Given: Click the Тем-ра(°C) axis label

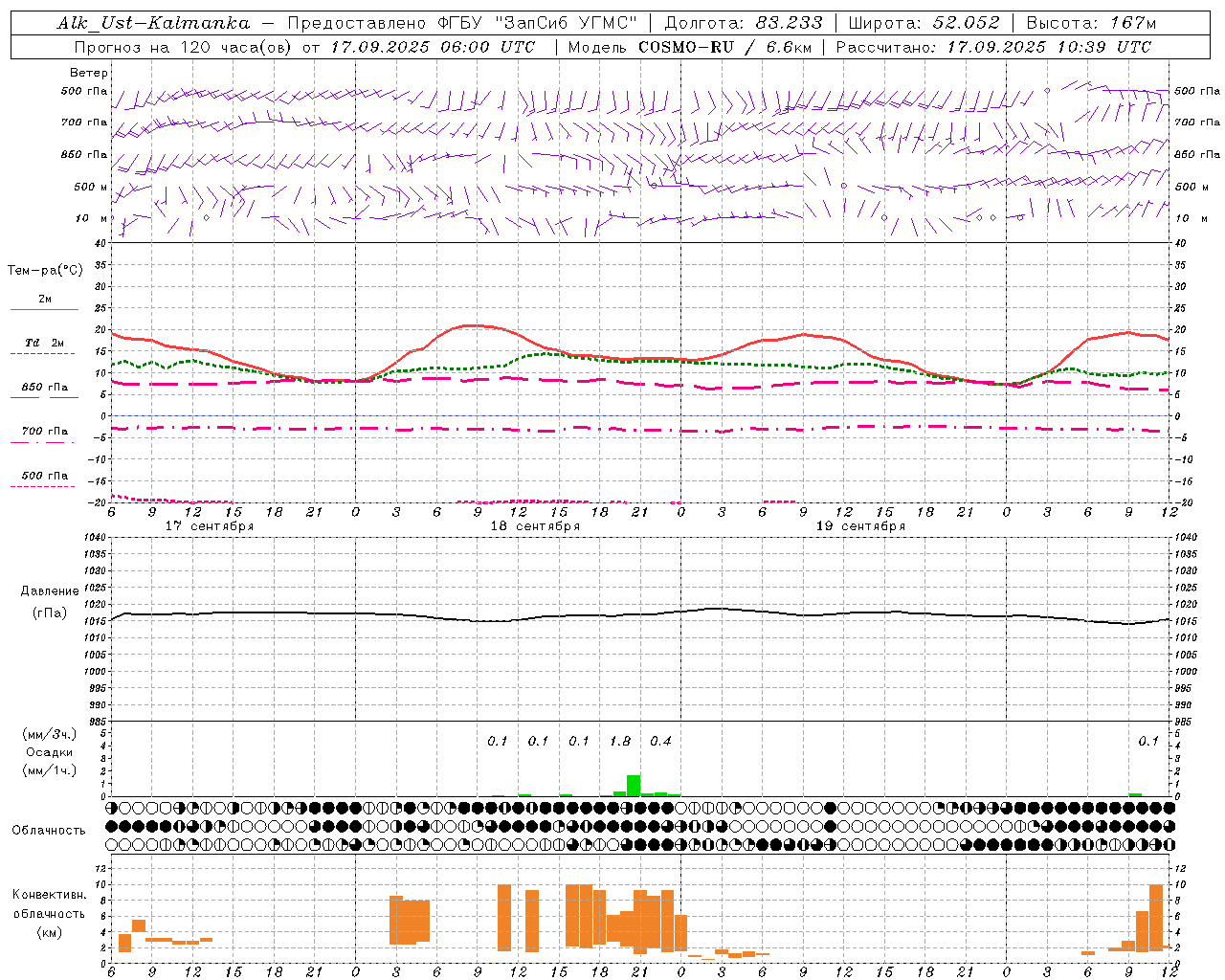Looking at the screenshot, I should tap(45, 271).
